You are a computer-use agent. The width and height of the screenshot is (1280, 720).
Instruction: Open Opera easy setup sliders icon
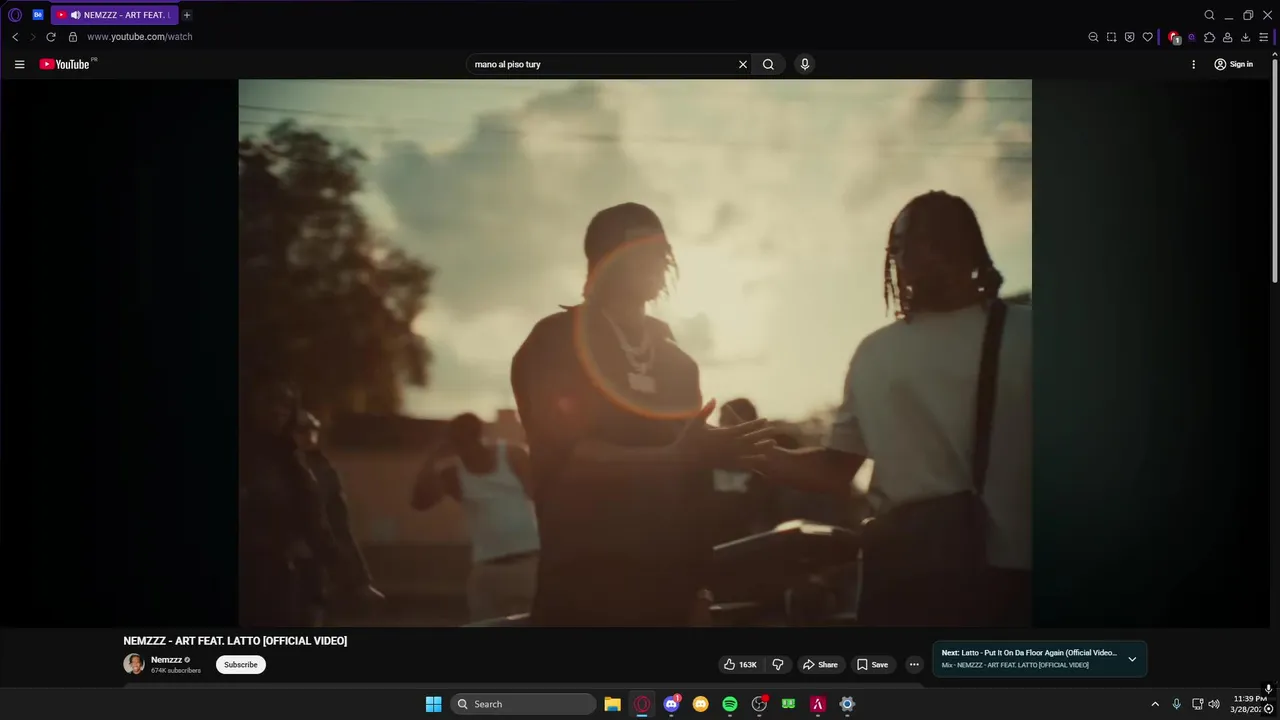point(1263,37)
